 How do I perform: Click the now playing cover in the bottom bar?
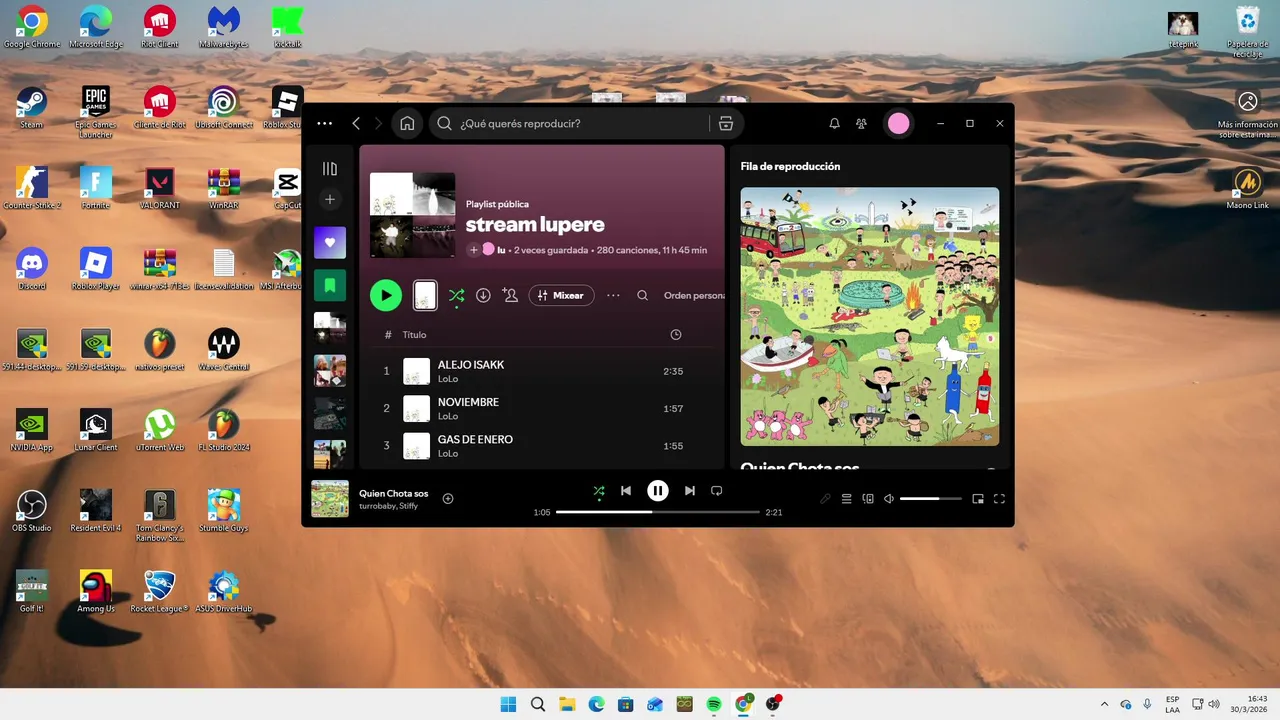pyautogui.click(x=330, y=499)
